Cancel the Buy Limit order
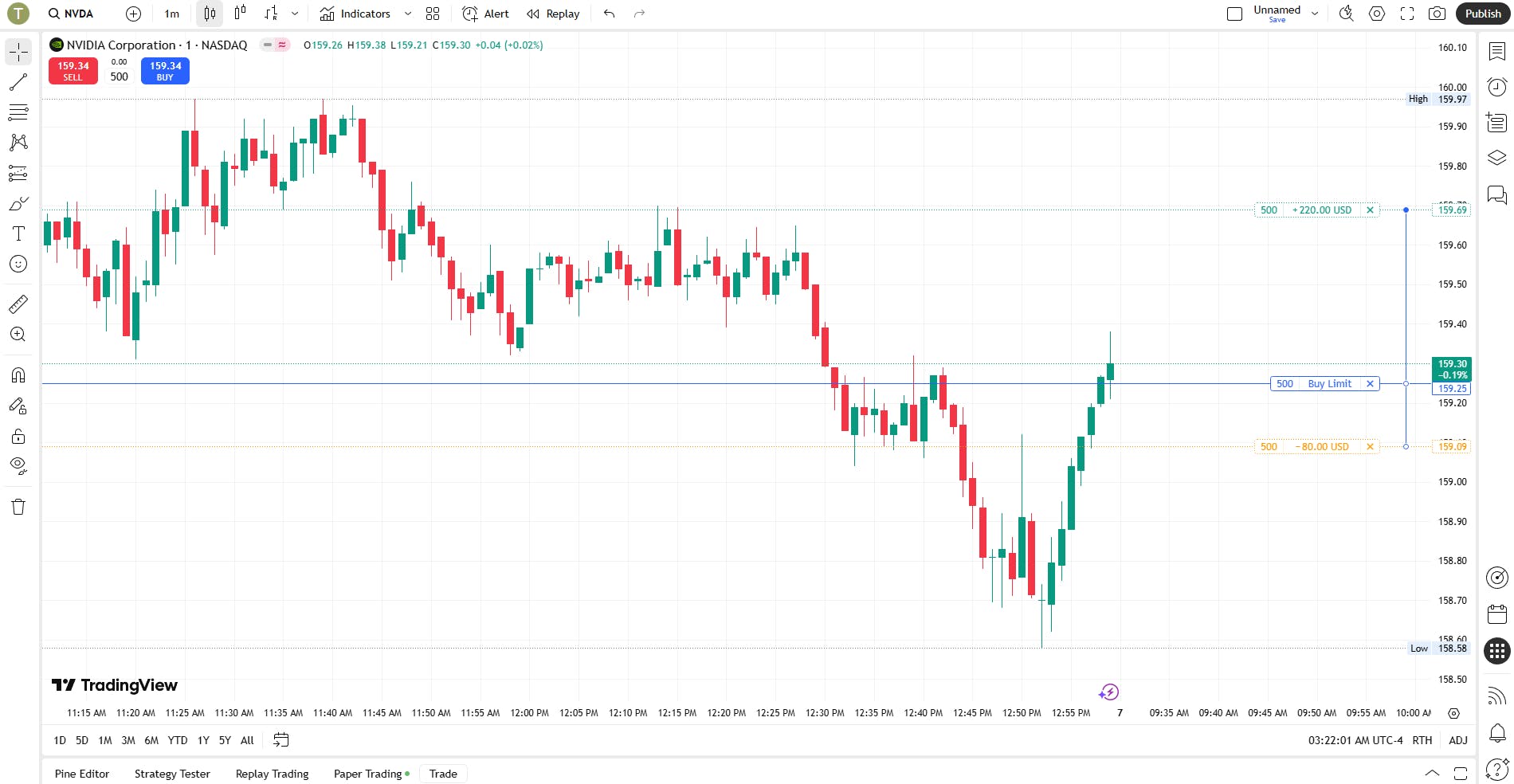Screen dimensions: 1514x784 (1370, 384)
